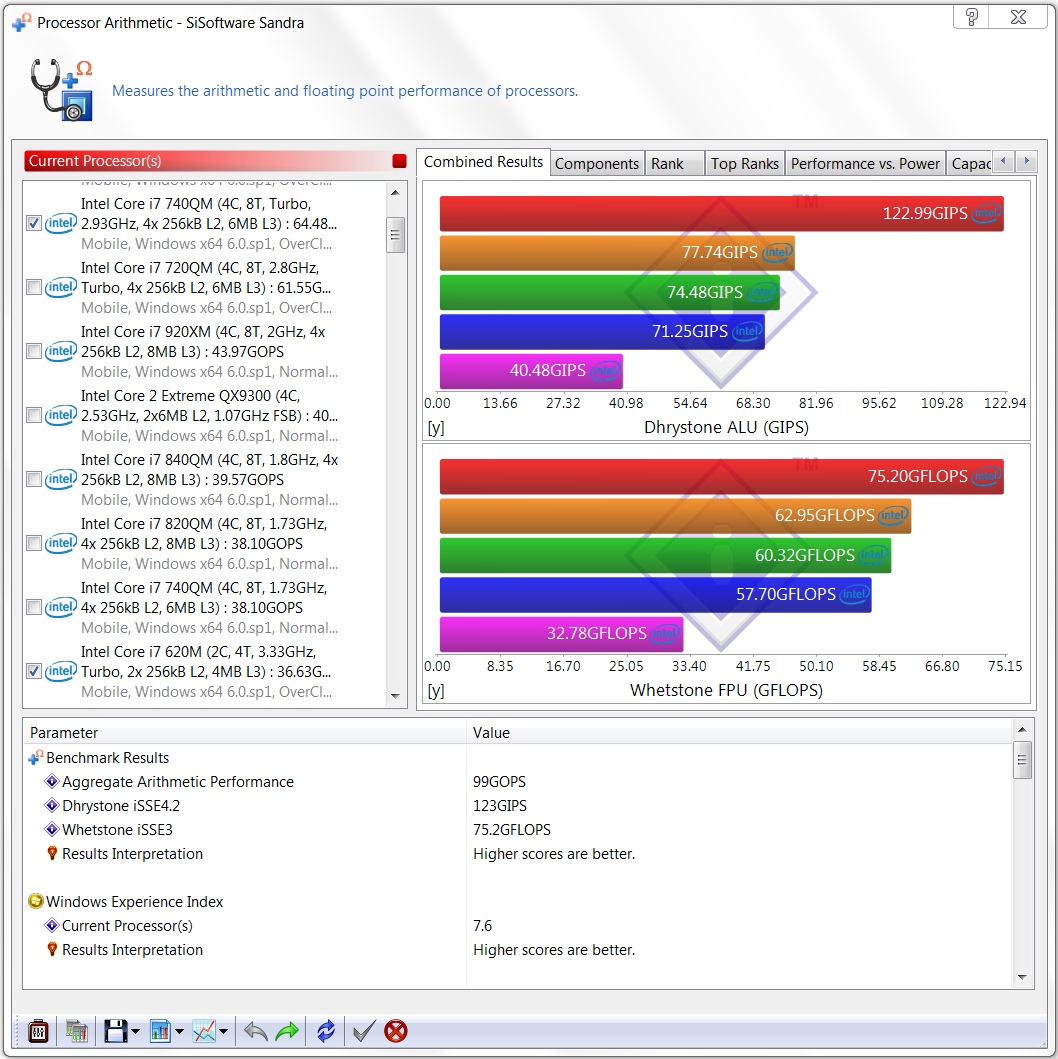
Task: Click the Dhrystone ALU (GIPS) chart title
Action: pyautogui.click(x=726, y=427)
